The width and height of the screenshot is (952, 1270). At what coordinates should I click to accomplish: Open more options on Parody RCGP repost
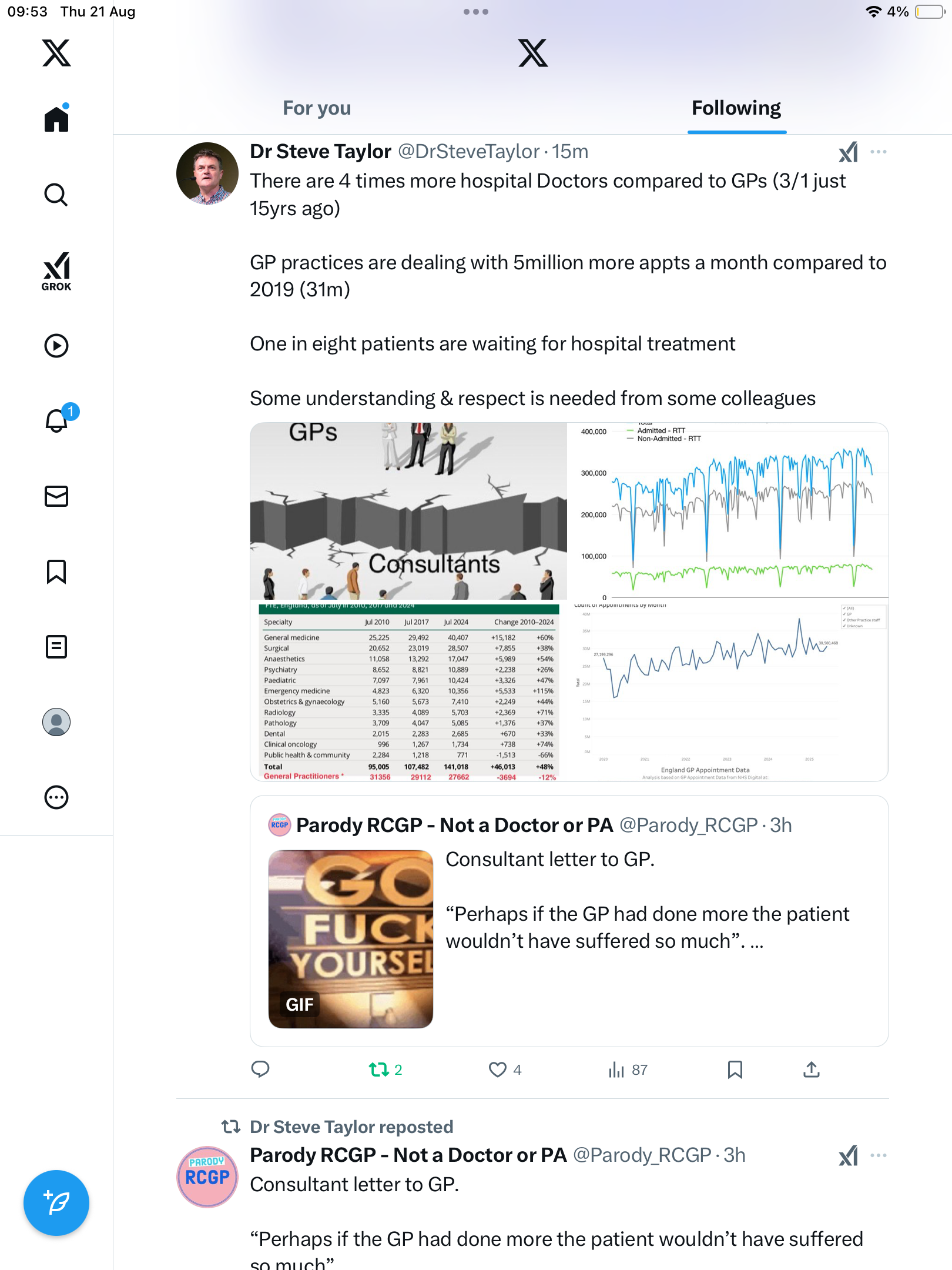pos(878,1156)
